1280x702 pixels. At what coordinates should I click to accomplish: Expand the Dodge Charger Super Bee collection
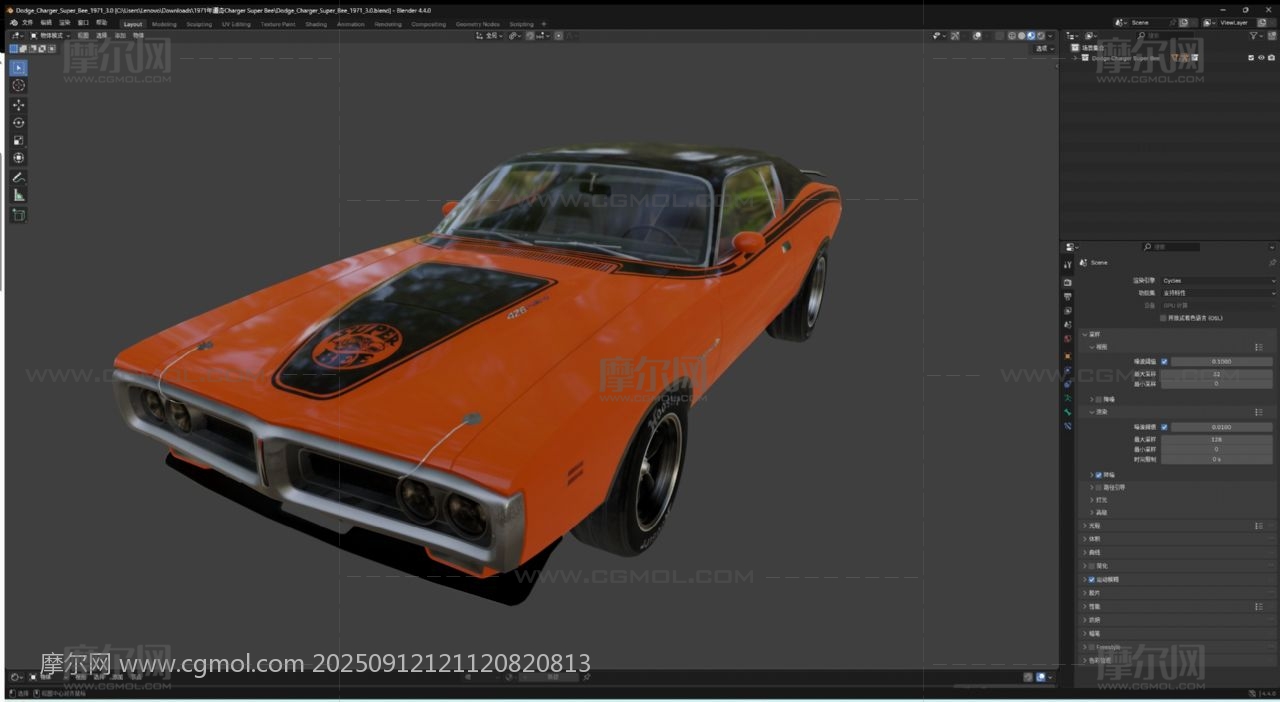[1075, 58]
